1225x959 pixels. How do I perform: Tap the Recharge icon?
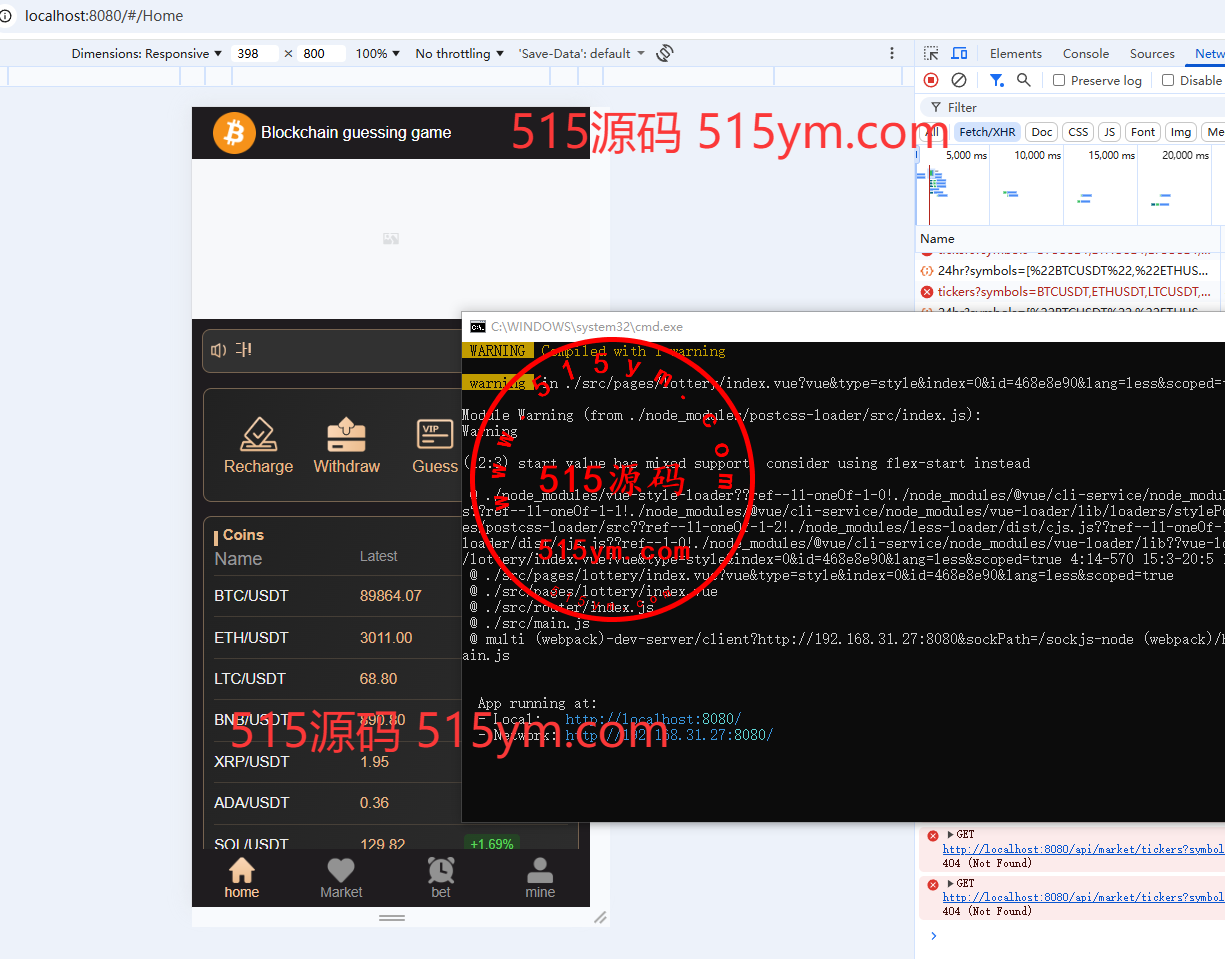[258, 436]
